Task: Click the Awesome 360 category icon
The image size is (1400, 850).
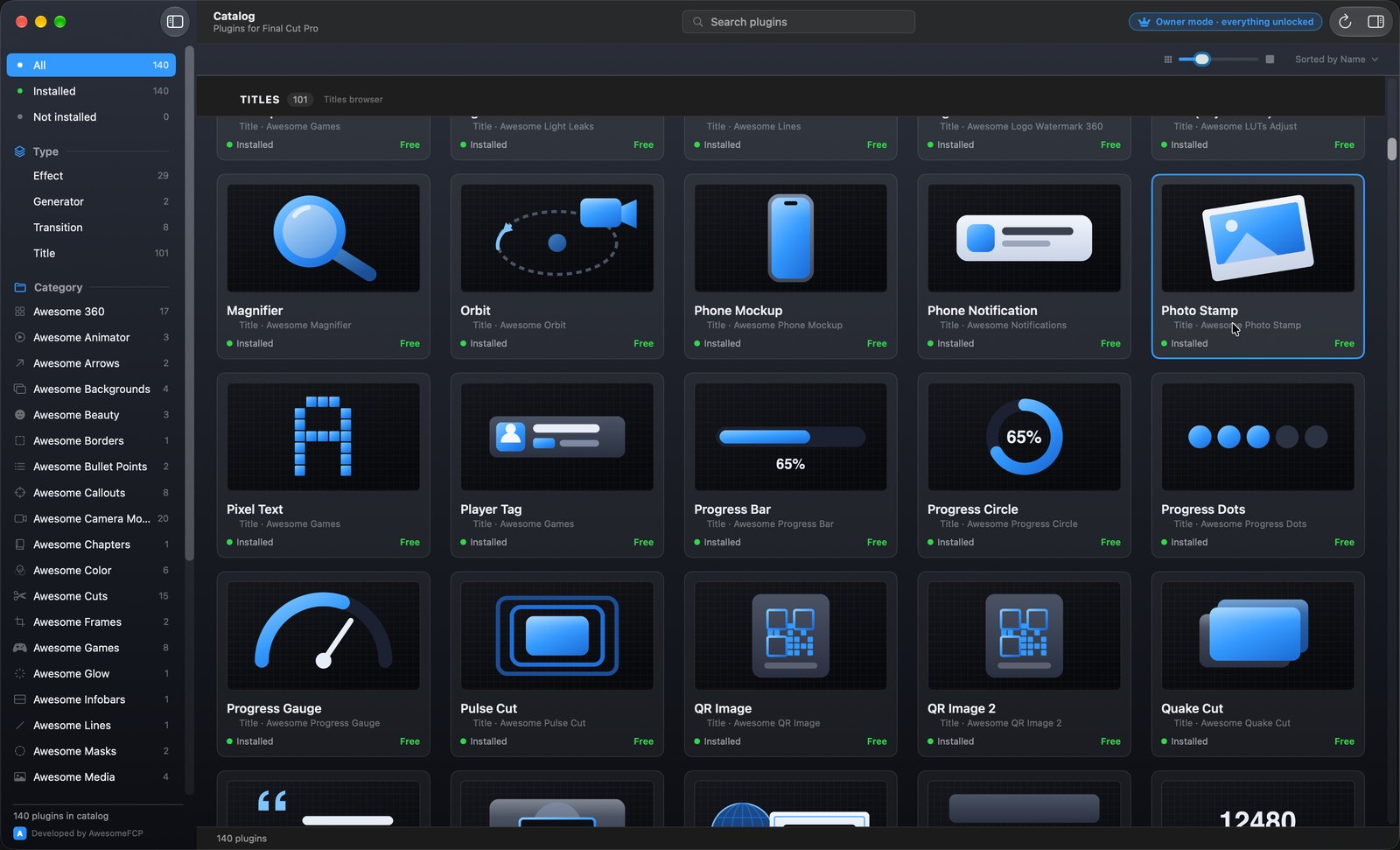Action: [20, 312]
